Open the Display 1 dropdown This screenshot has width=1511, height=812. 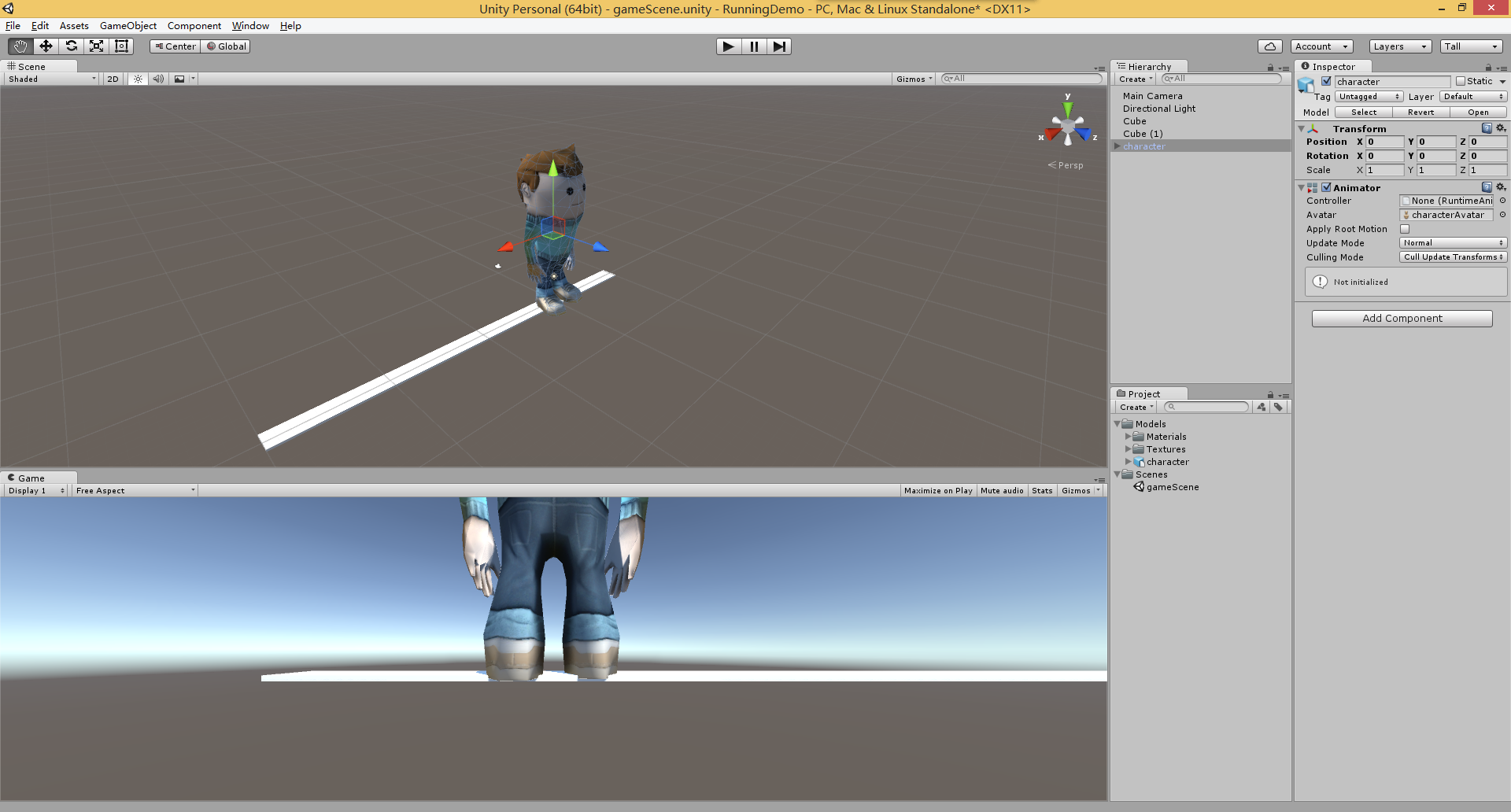click(35, 490)
